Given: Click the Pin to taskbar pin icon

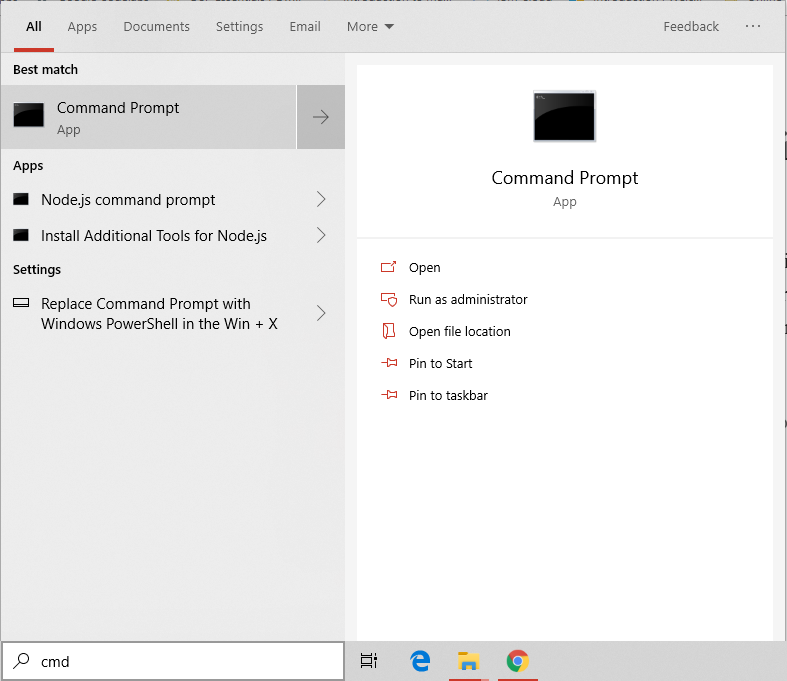Looking at the screenshot, I should pyautogui.click(x=389, y=394).
